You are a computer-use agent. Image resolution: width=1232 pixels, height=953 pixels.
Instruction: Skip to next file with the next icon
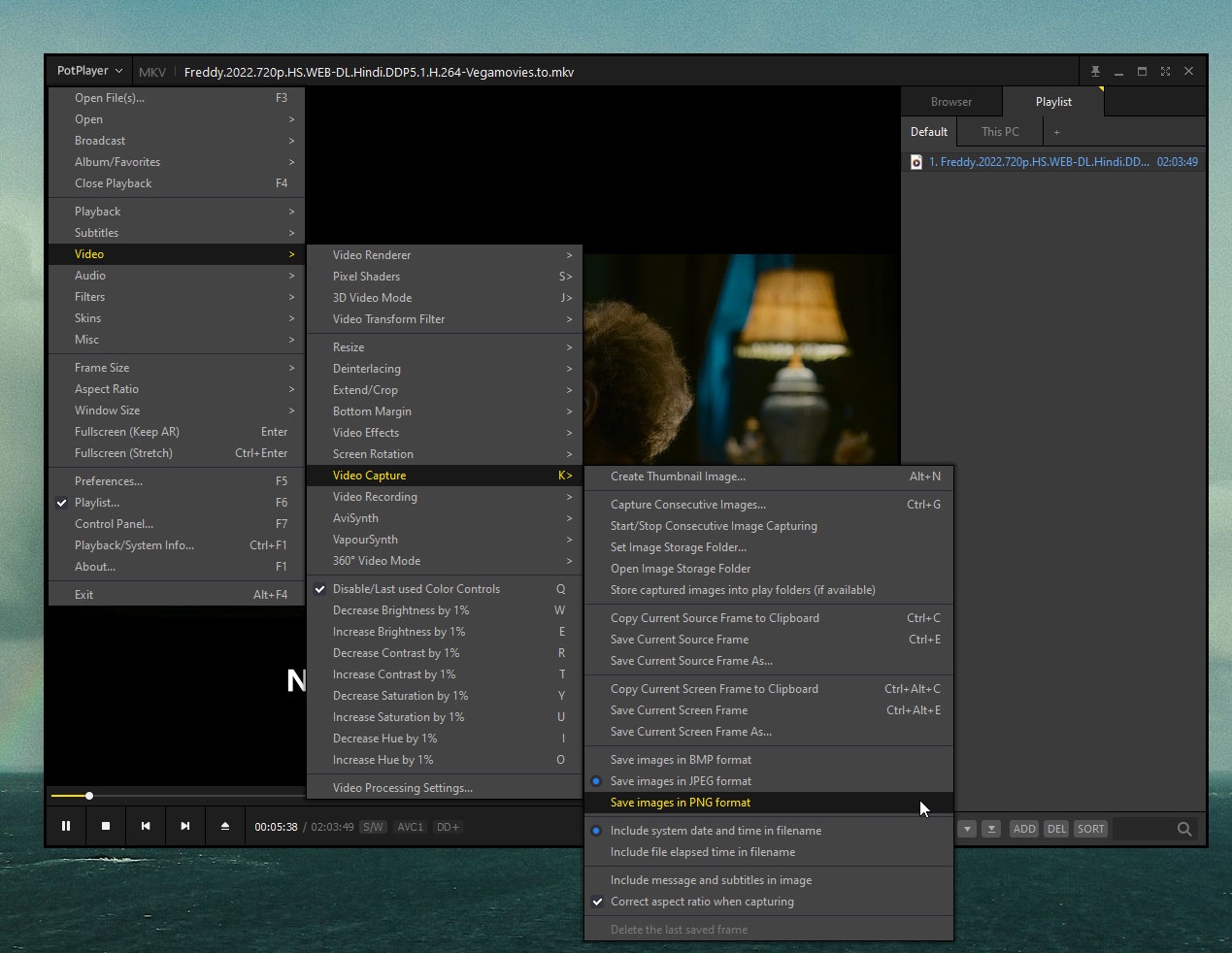tap(184, 826)
